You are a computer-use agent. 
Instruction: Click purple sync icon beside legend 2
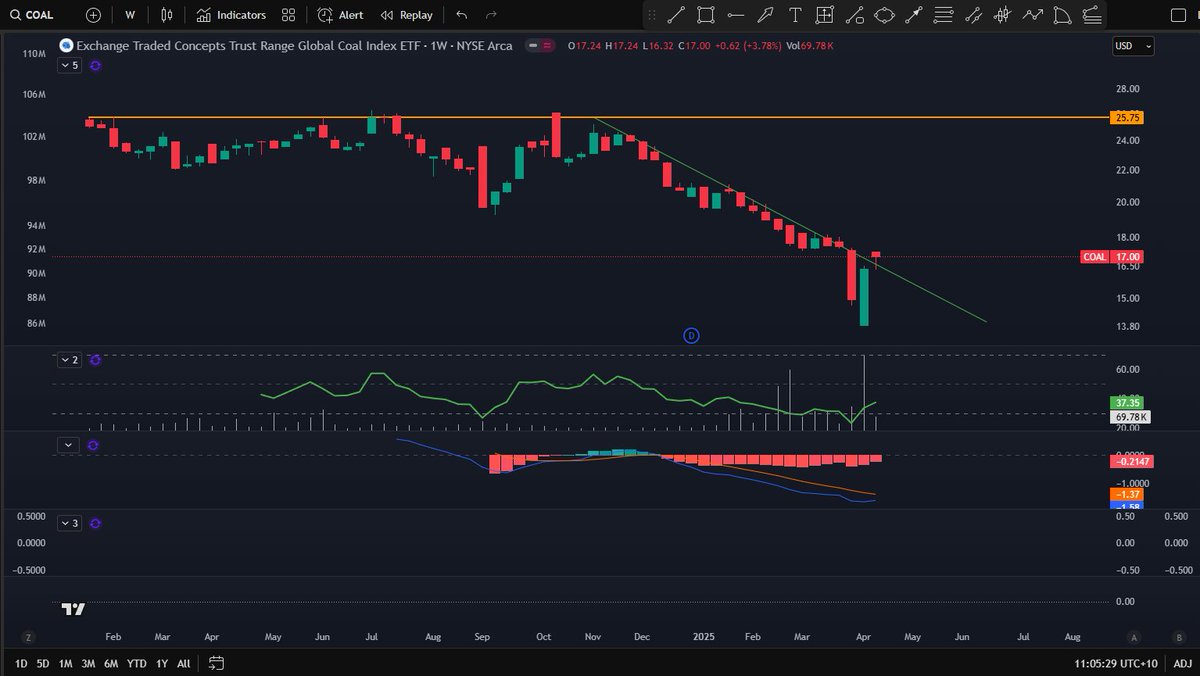[x=95, y=359]
